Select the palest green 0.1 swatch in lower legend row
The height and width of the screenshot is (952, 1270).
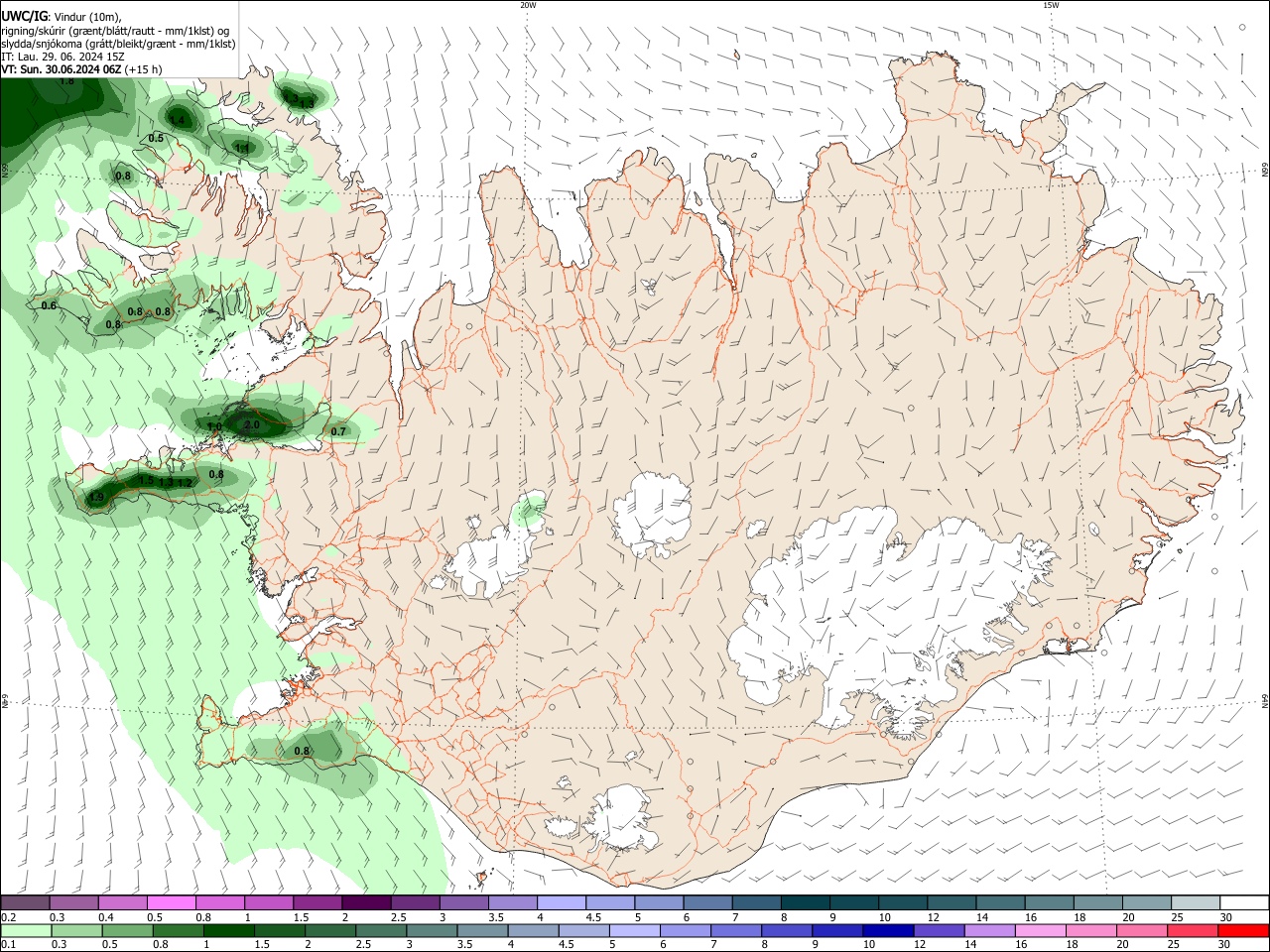[x=26, y=930]
